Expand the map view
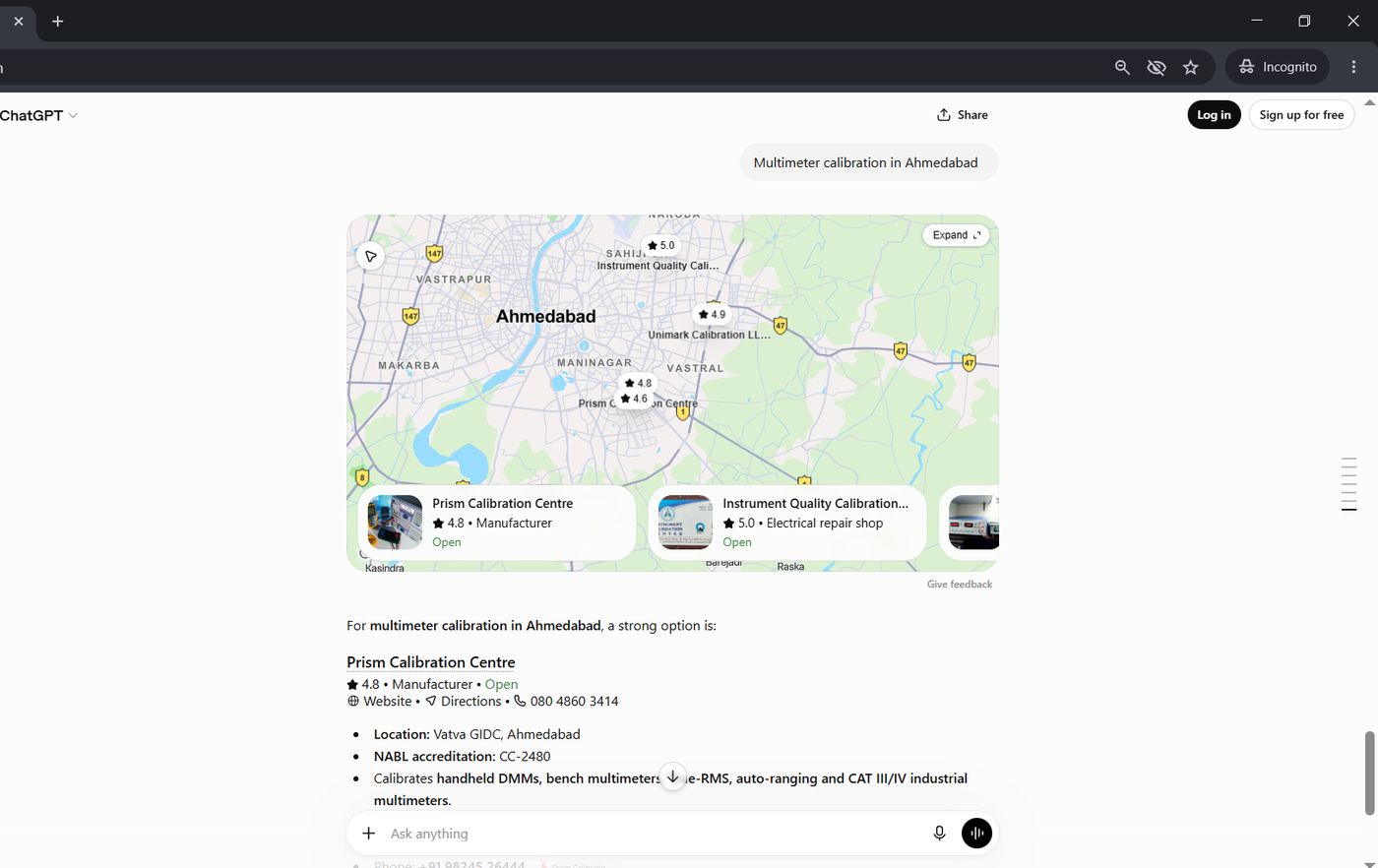 coord(956,235)
